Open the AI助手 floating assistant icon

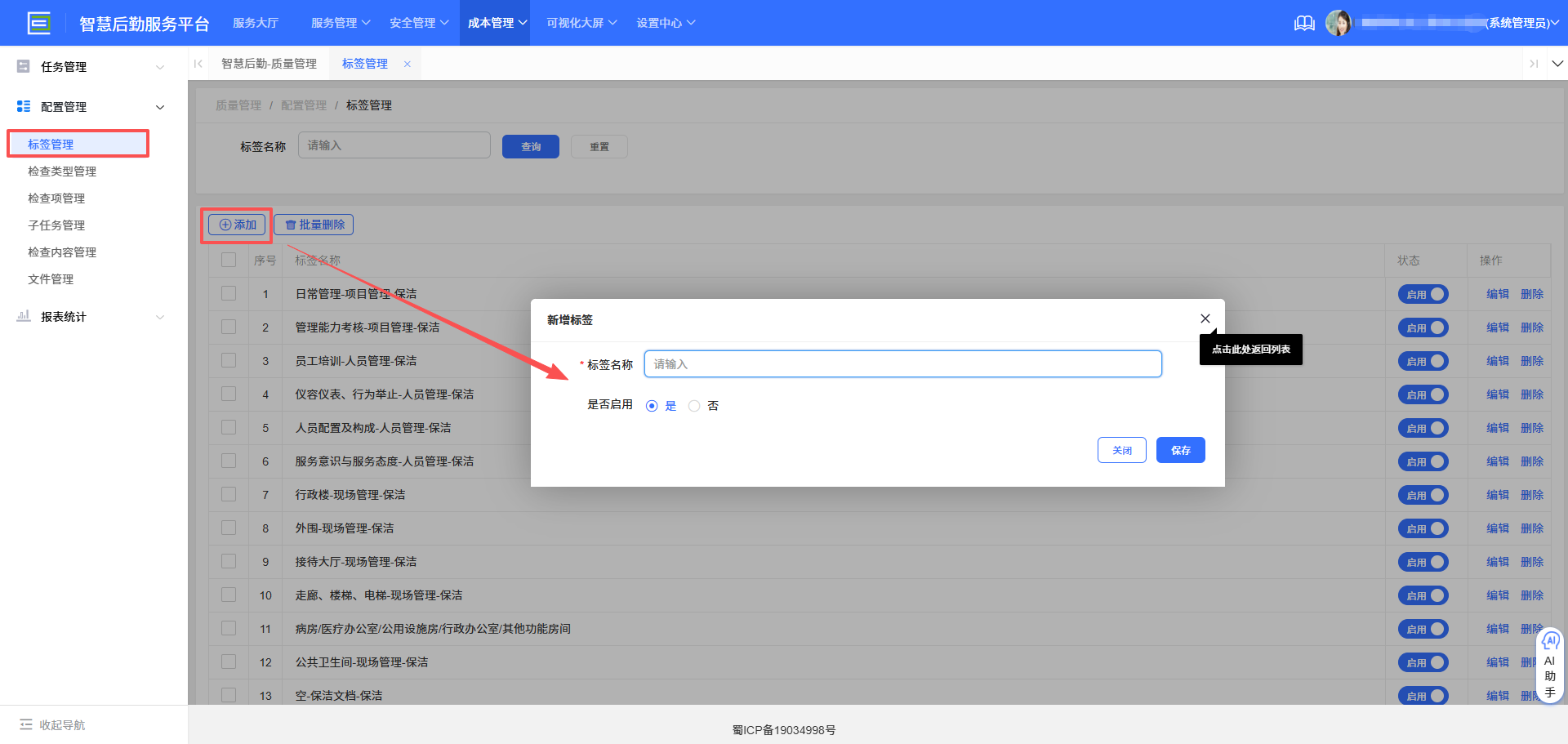click(x=1549, y=641)
